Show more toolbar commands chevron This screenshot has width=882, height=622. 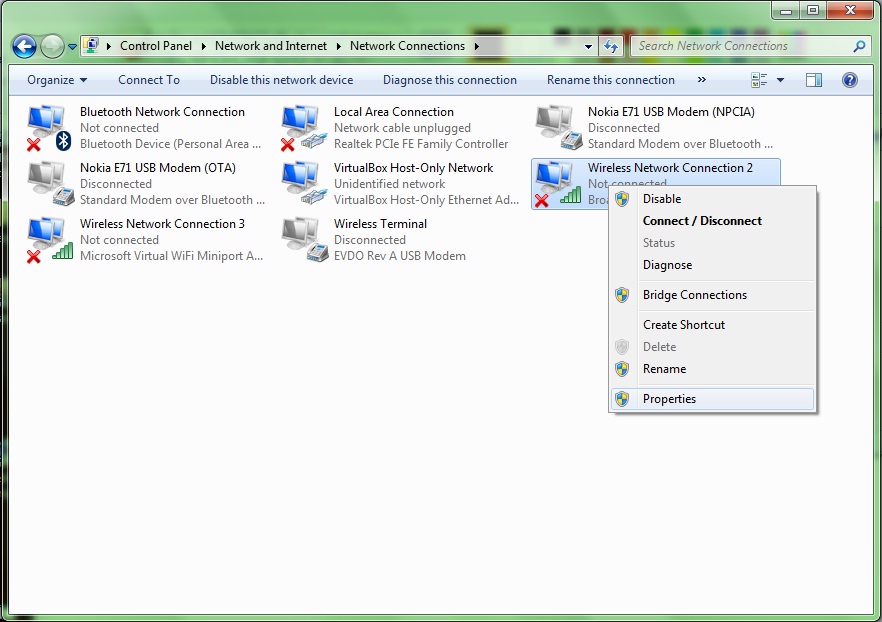[x=701, y=80]
